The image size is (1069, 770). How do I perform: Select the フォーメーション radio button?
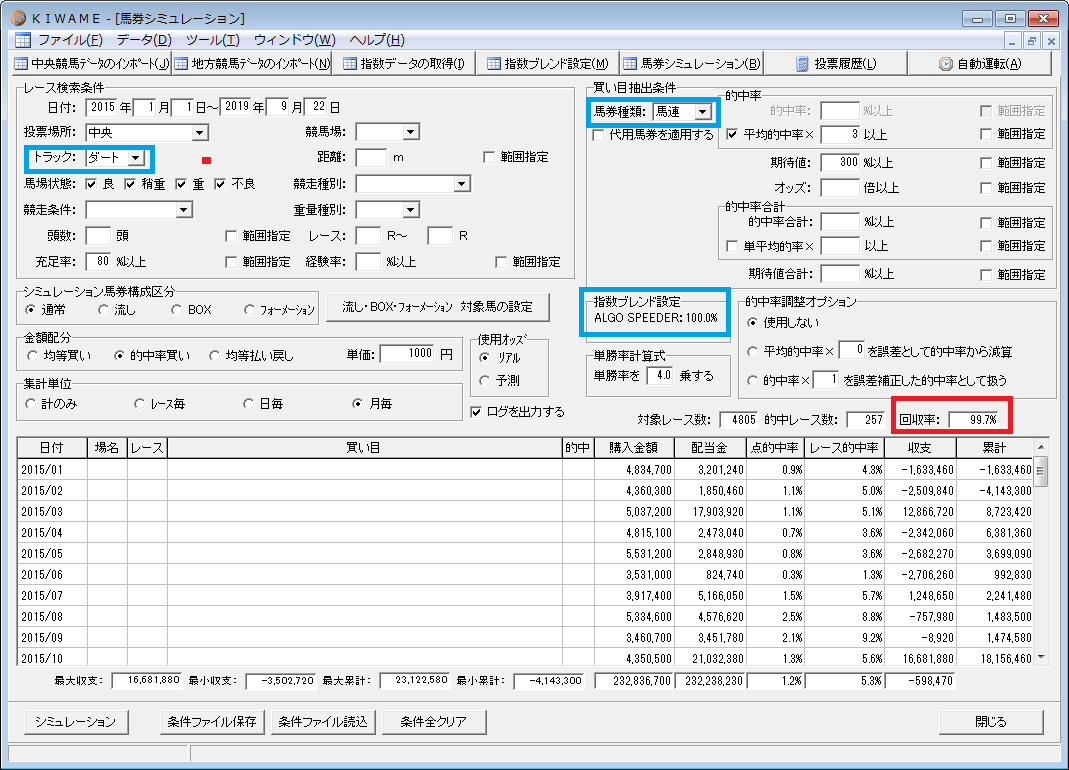[x=250, y=310]
